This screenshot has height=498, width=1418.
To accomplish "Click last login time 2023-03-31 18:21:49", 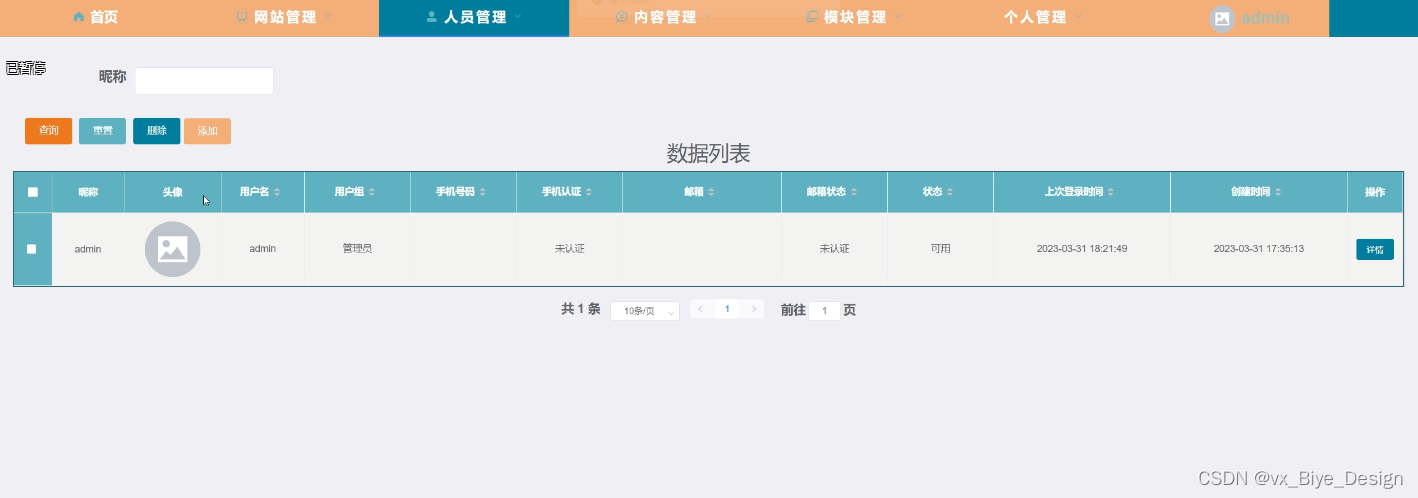I will (x=1082, y=249).
